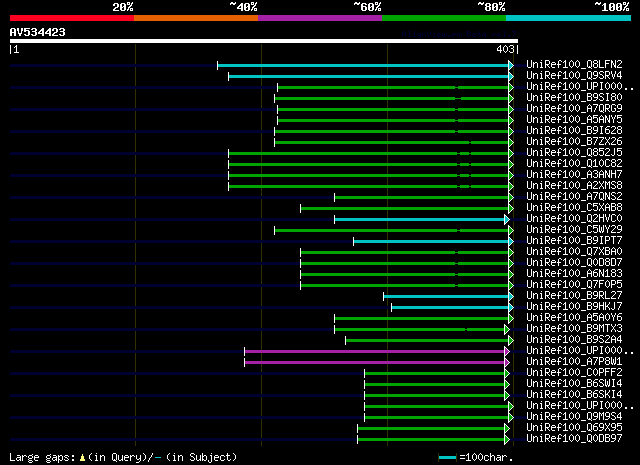Image resolution: width=640 pixels, height=465 pixels.
Task: Open the UniRef100_A5ANY5 hit label
Action: pyautogui.click(x=574, y=120)
